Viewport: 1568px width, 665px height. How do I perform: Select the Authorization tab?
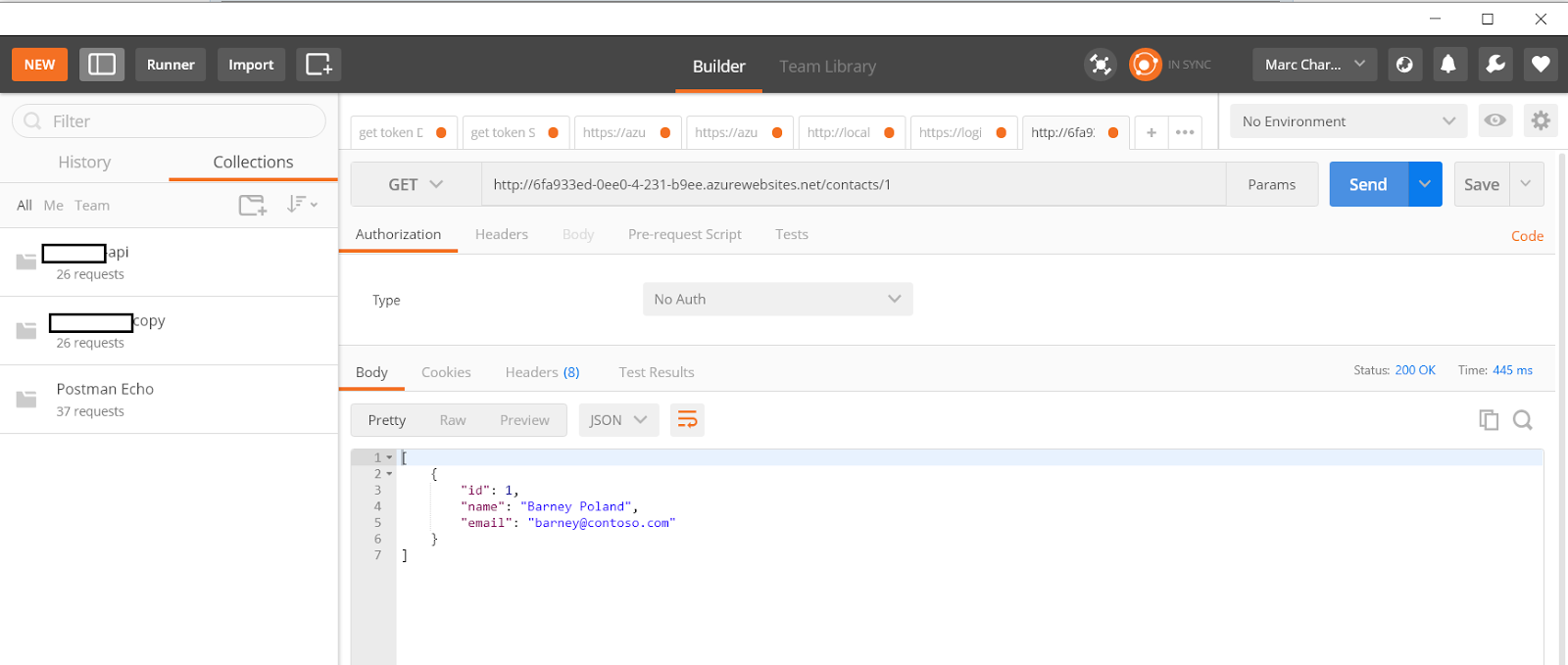tap(398, 234)
